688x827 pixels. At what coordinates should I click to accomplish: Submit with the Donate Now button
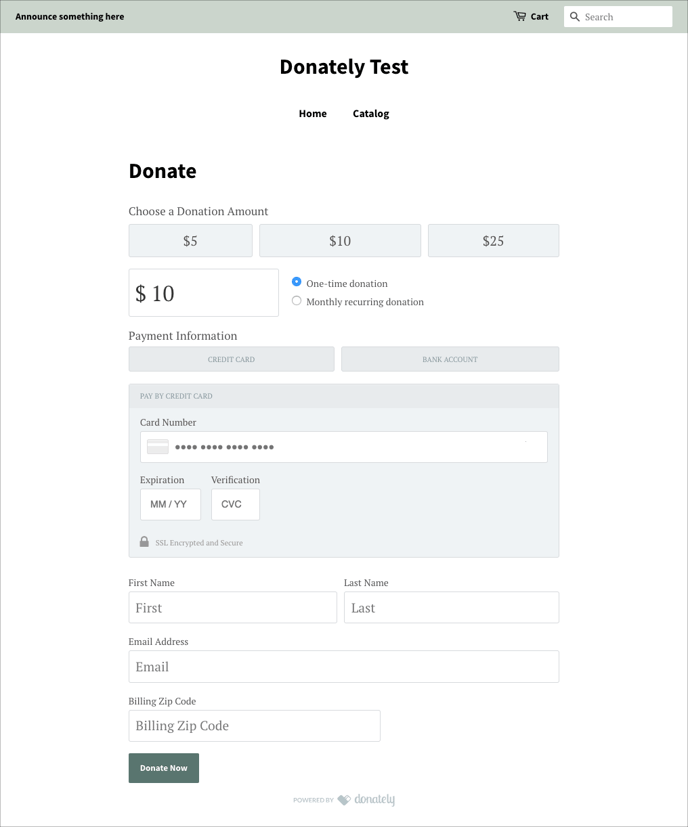pos(164,768)
